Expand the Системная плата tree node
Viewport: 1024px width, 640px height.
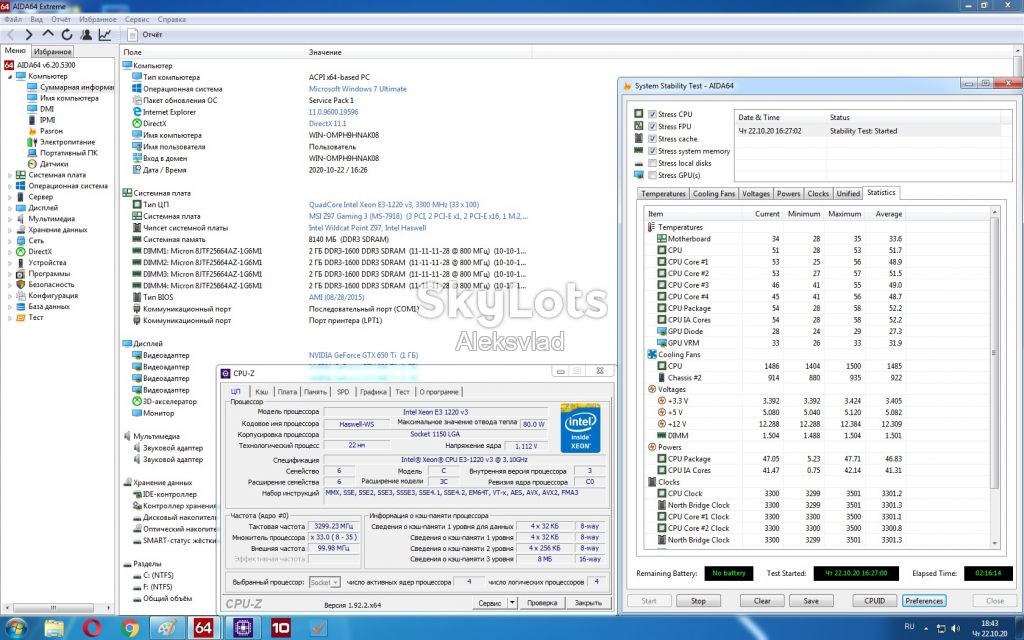tap(10, 175)
